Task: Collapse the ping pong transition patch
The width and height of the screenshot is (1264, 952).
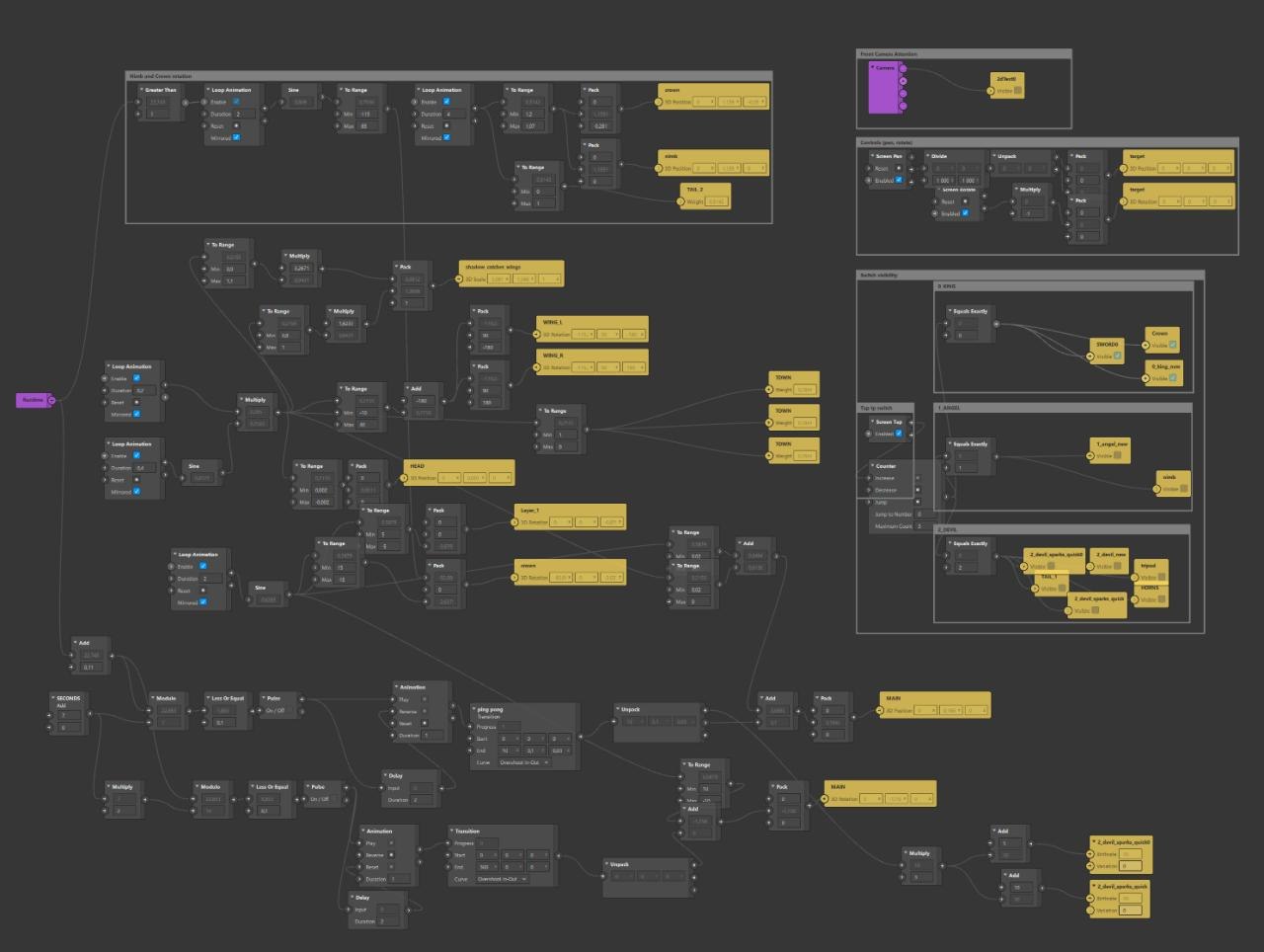Action: tap(474, 709)
